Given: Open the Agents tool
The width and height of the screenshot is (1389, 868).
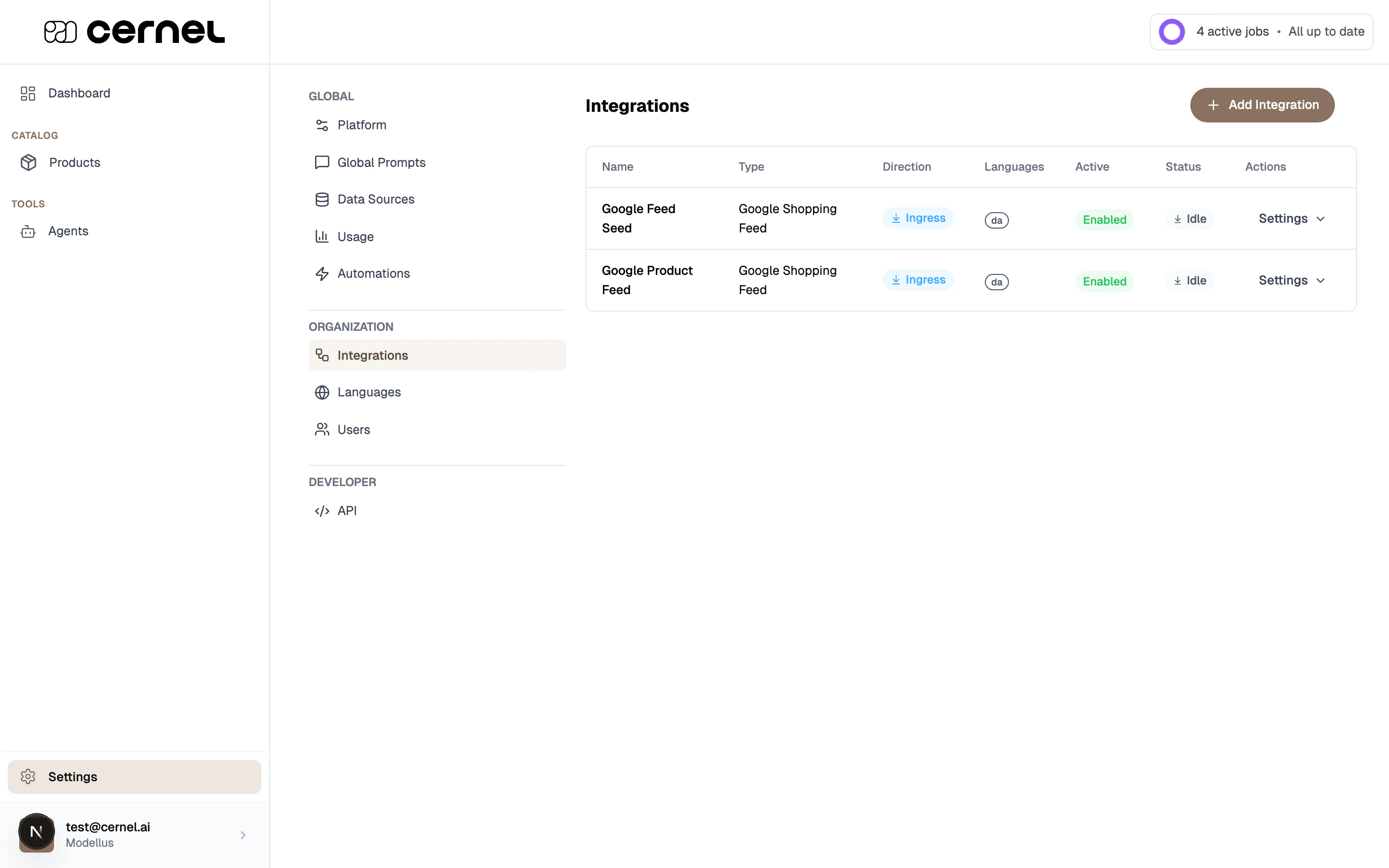Looking at the screenshot, I should click(x=68, y=231).
